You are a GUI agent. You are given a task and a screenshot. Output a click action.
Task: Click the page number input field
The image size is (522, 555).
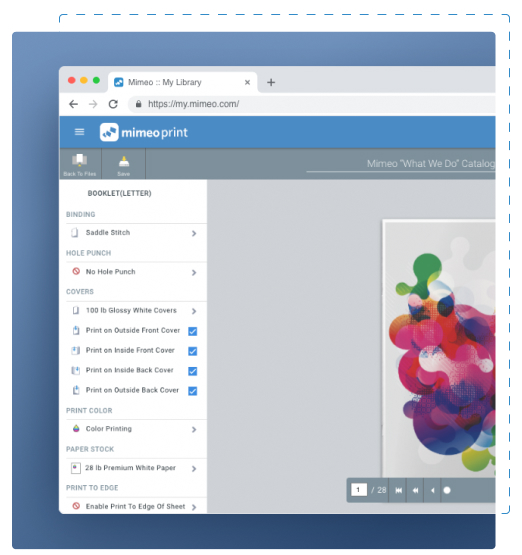click(358, 490)
